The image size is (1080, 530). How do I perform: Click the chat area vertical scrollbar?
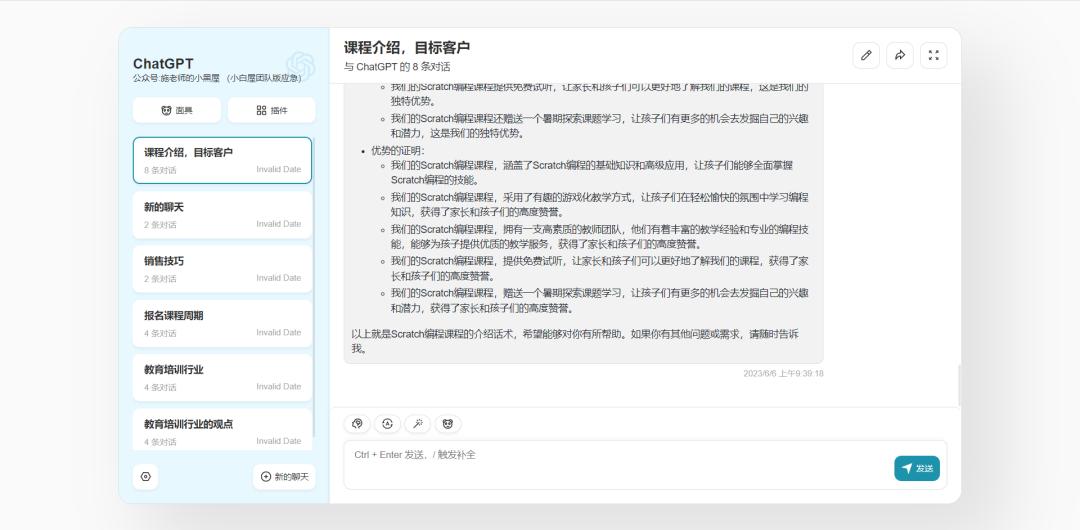coord(959,385)
